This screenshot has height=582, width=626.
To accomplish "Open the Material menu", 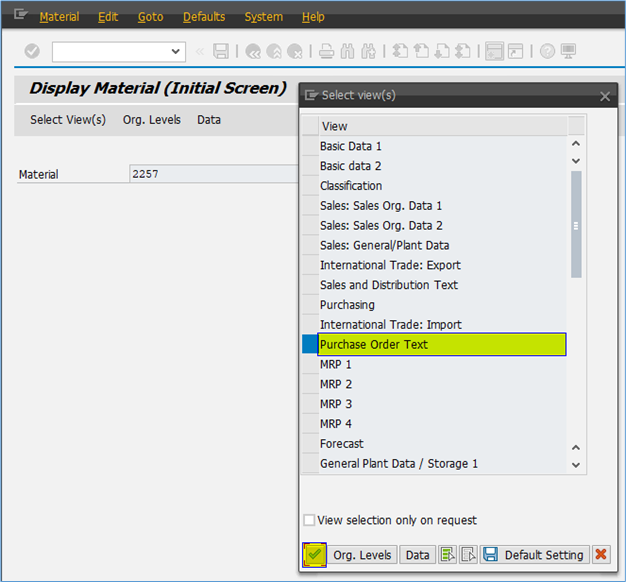I will pyautogui.click(x=59, y=17).
